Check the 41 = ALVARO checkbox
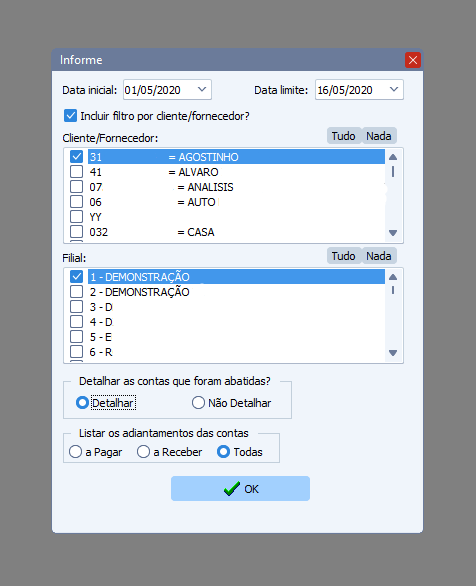This screenshot has width=476, height=586. pyautogui.click(x=77, y=172)
